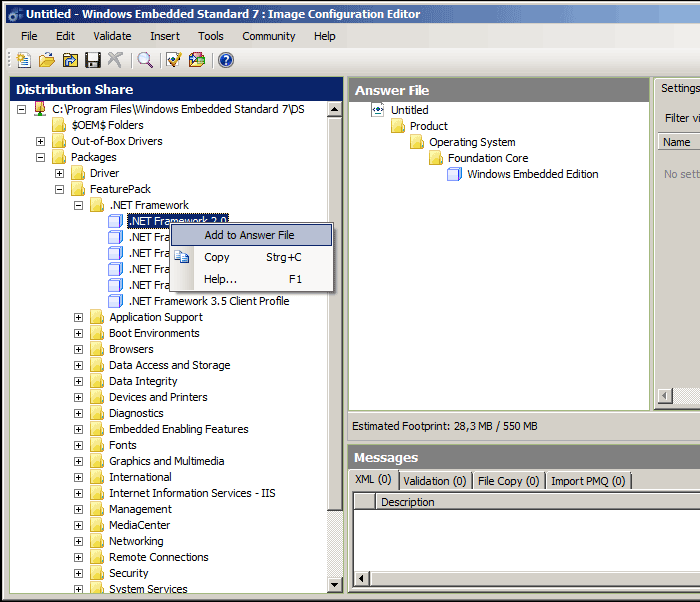Click the Validate checkmark toolbar icon

tap(173, 60)
